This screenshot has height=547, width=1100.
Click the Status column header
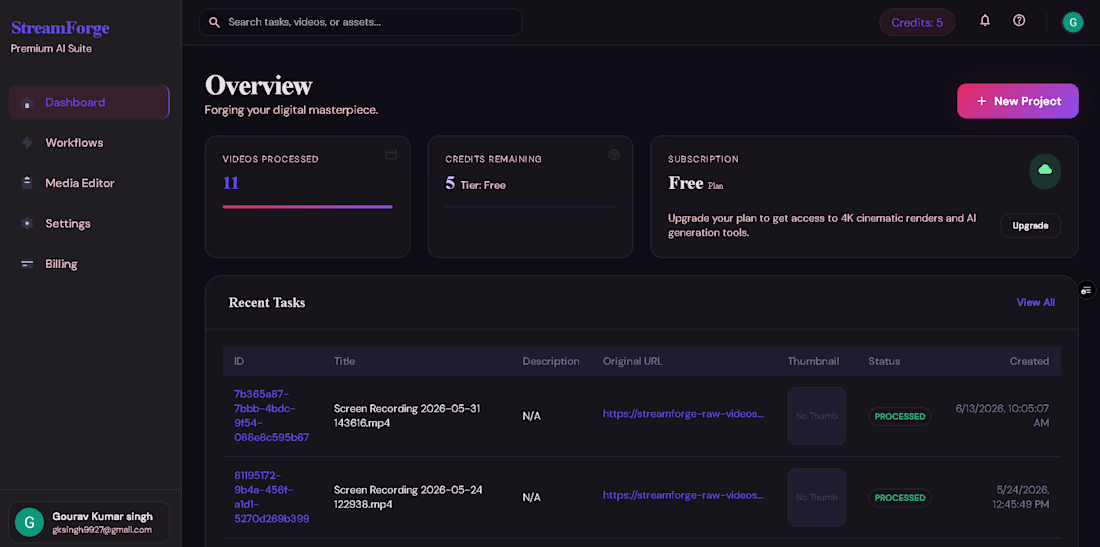point(884,361)
